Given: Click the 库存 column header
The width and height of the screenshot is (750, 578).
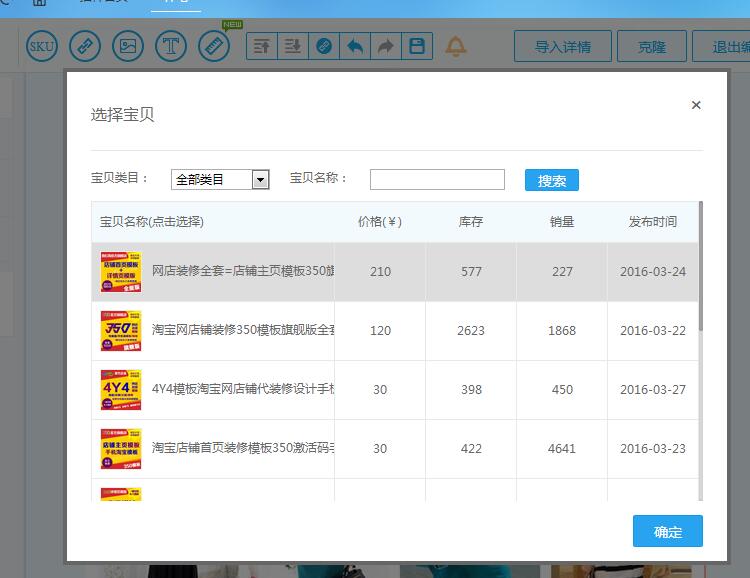Looking at the screenshot, I should pos(471,222).
